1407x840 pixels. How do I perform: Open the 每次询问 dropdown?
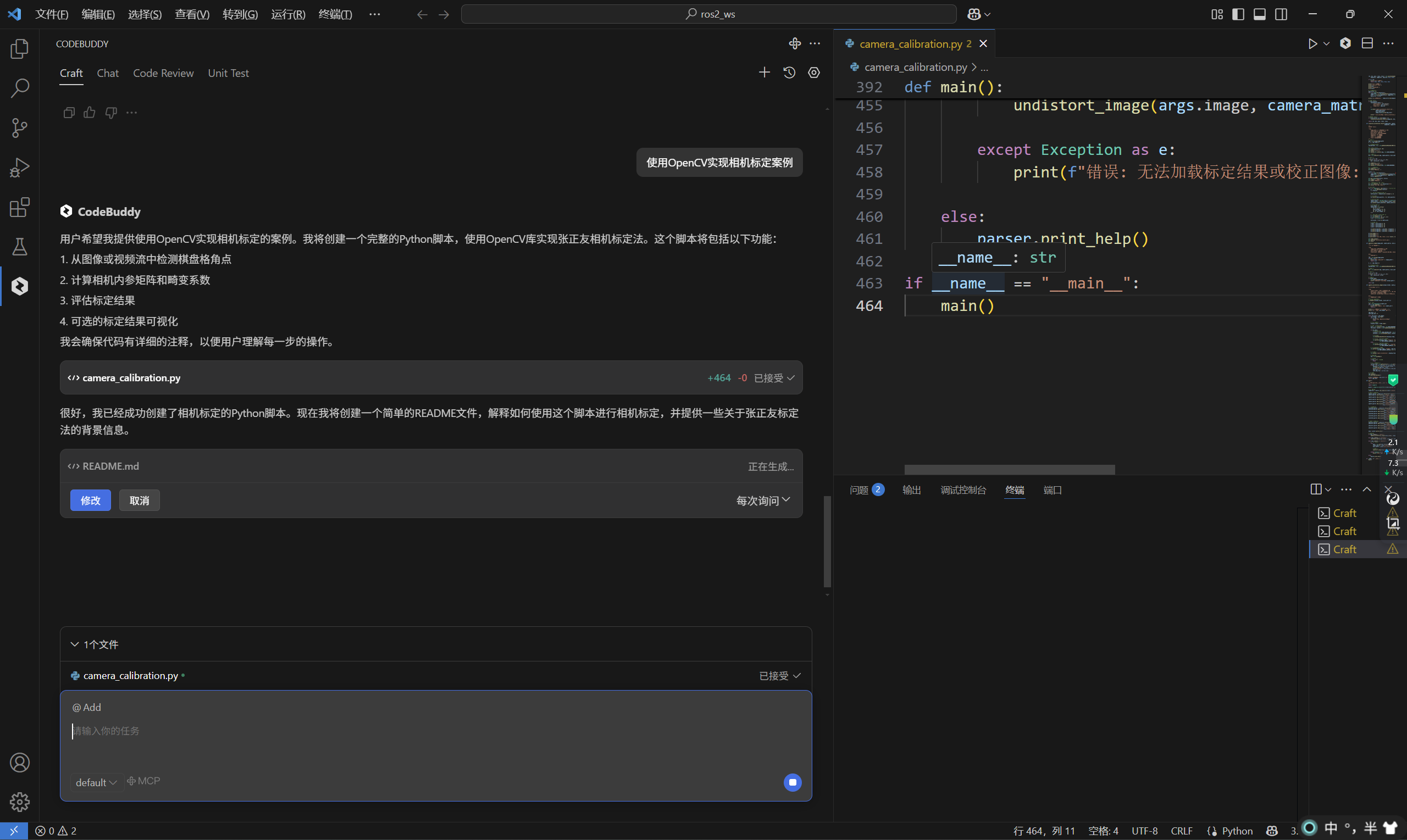[762, 500]
